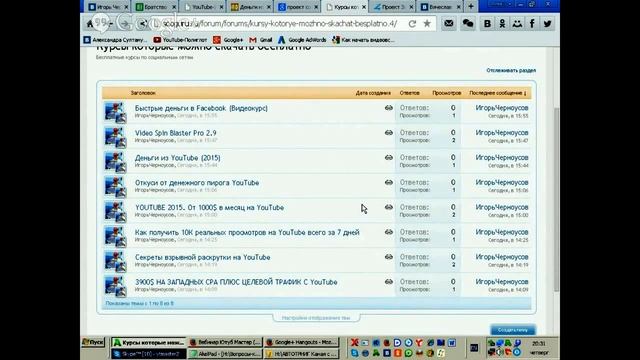Viewport: 640px width, 360px height.
Task: Open a new browser tab with plus
Action: [x=471, y=7]
